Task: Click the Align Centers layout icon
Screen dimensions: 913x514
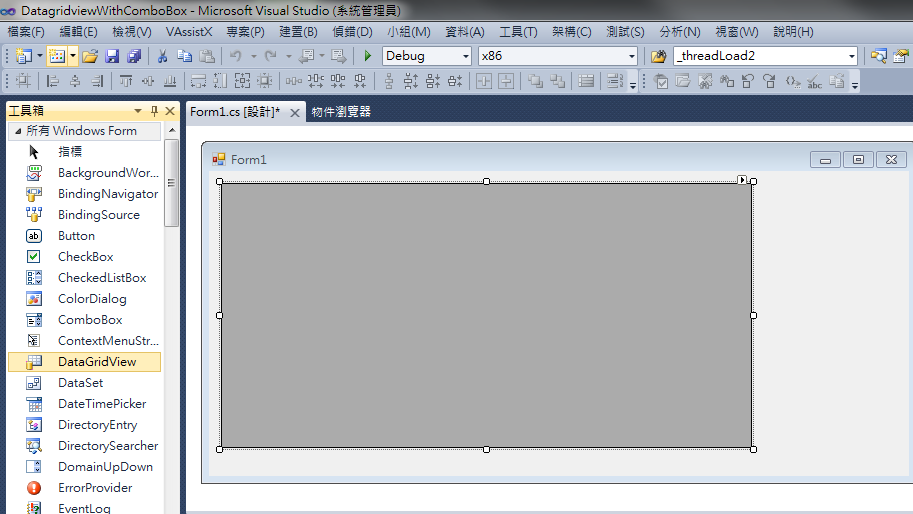Action: [75, 81]
